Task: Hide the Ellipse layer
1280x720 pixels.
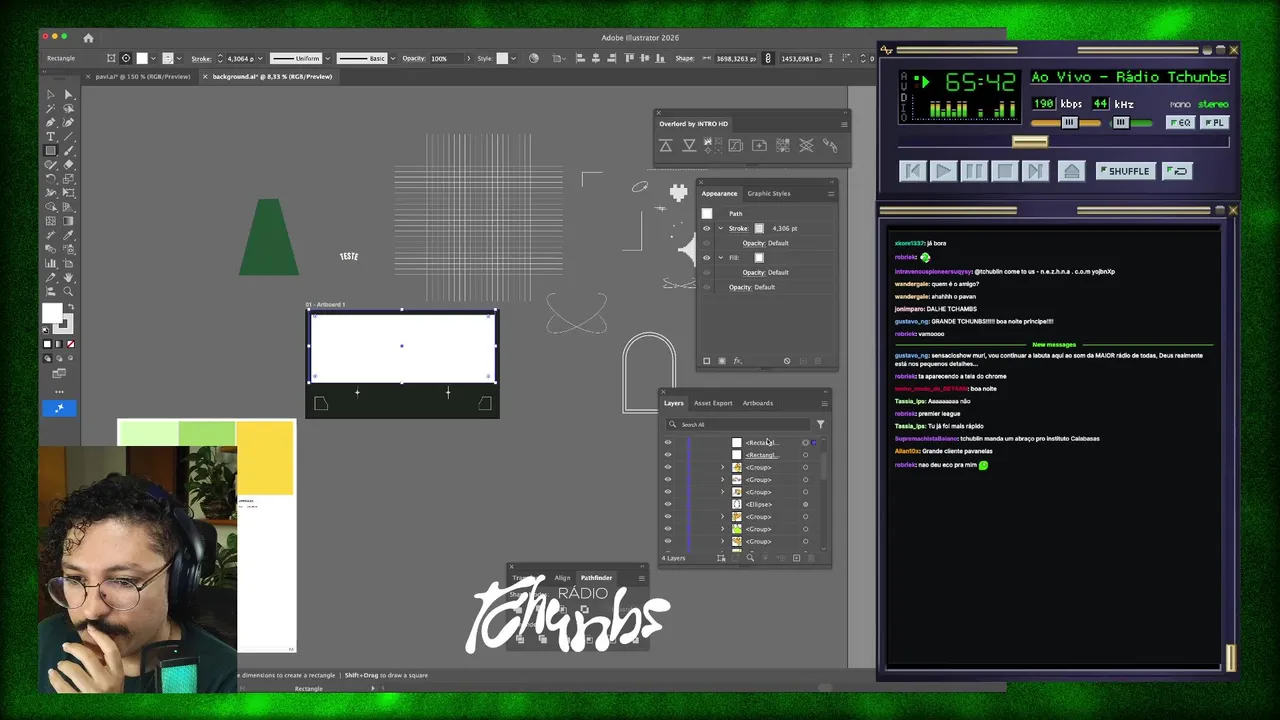Action: point(668,504)
